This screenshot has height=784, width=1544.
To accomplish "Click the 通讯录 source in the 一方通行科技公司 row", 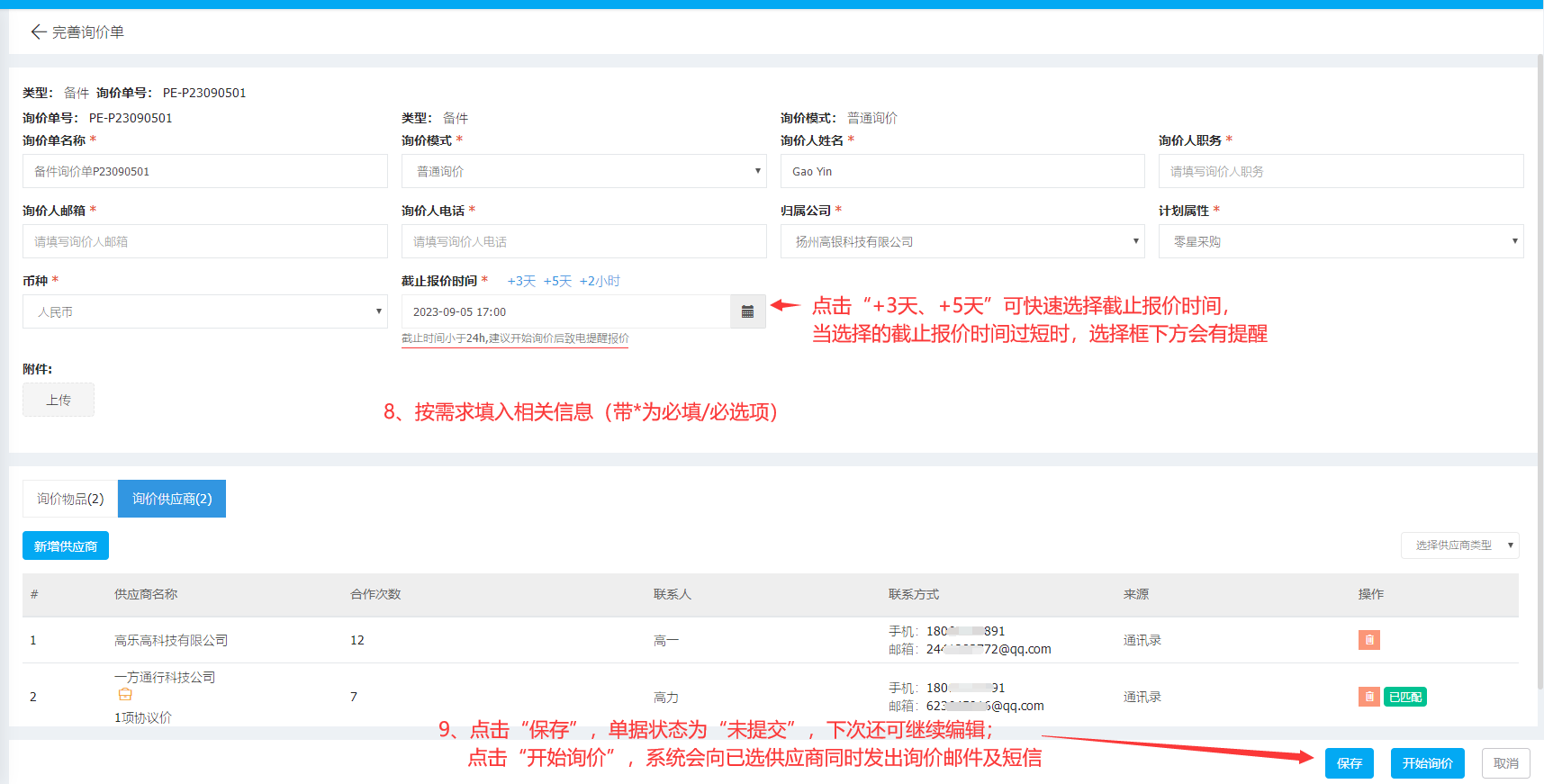I will tap(1142, 697).
